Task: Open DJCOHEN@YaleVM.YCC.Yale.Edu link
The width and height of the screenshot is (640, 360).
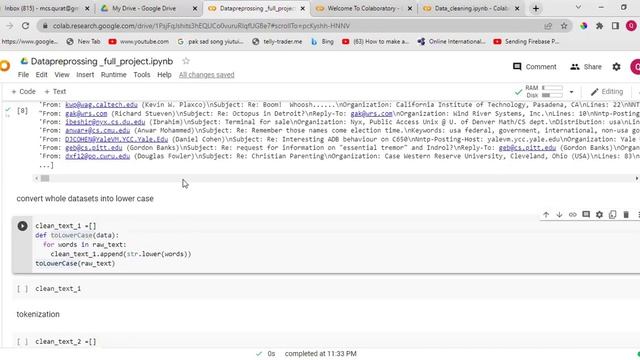Action: [x=116, y=139]
